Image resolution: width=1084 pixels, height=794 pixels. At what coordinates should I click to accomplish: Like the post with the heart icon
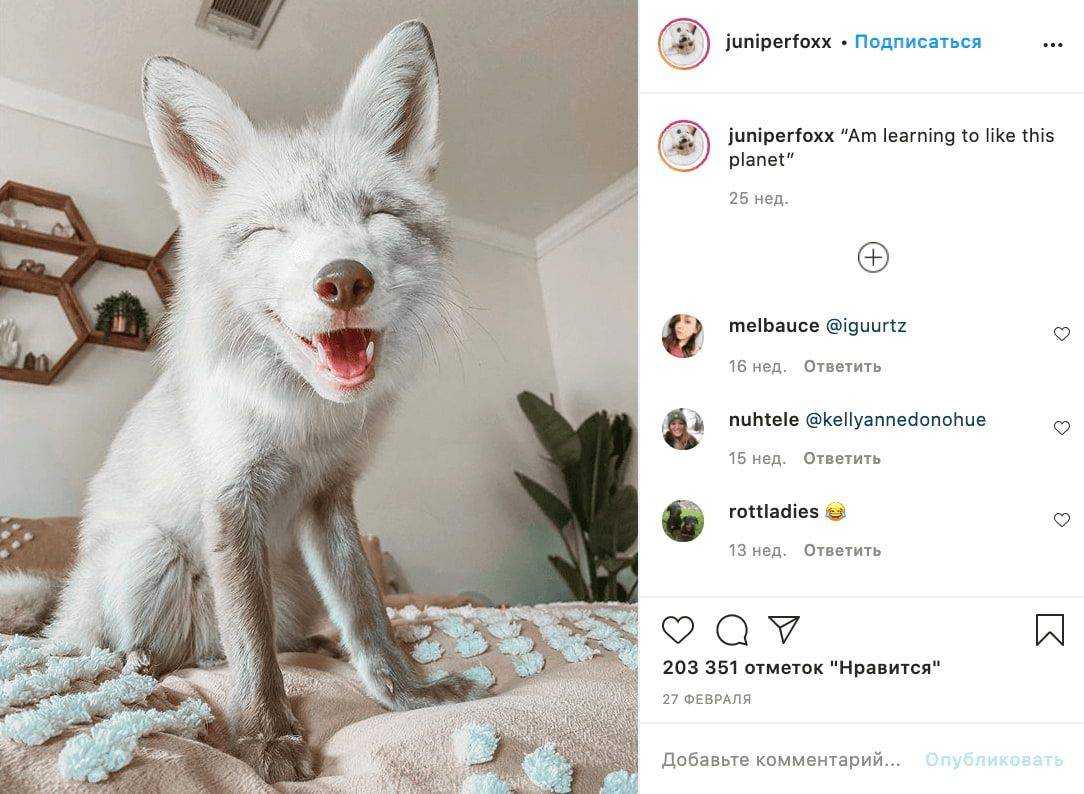pos(678,630)
